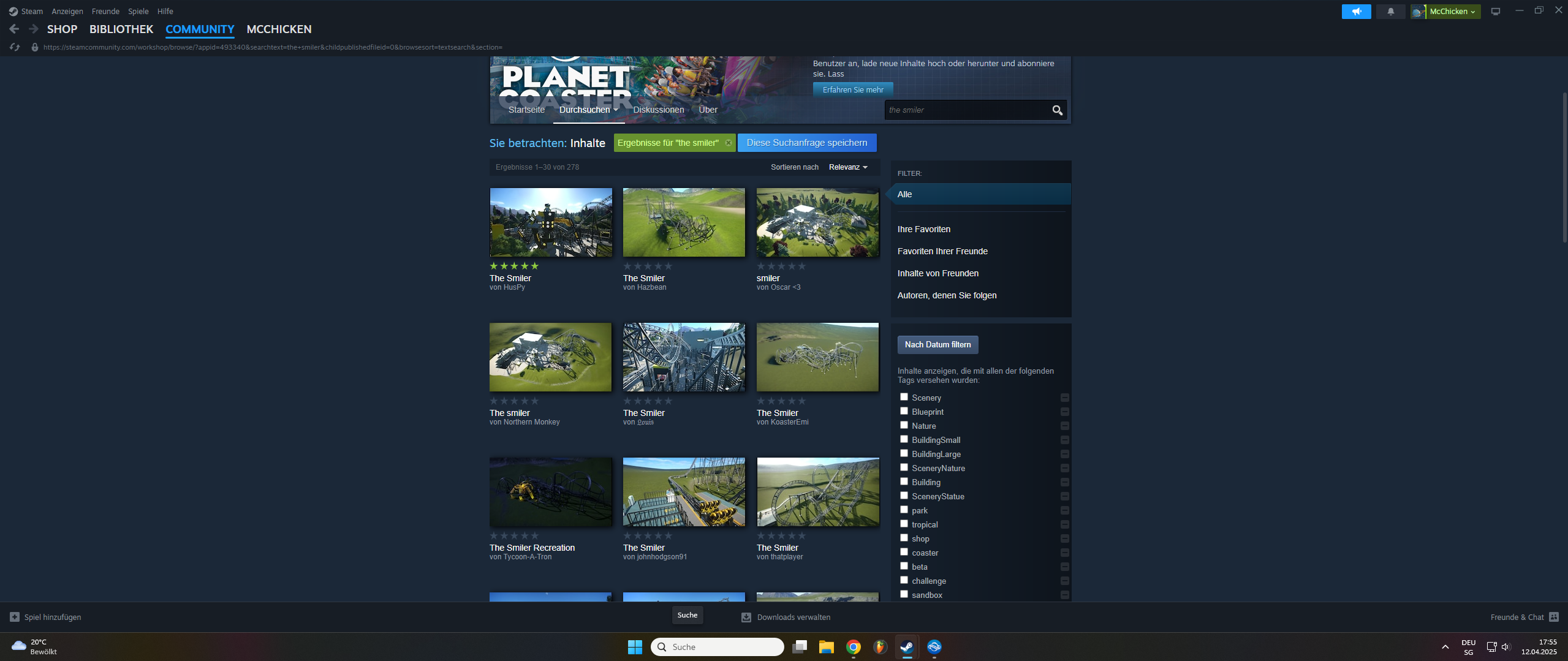Viewport: 1568px width, 661px height.
Task: Open the Freunde & Chat grid icon
Action: coord(1553,617)
